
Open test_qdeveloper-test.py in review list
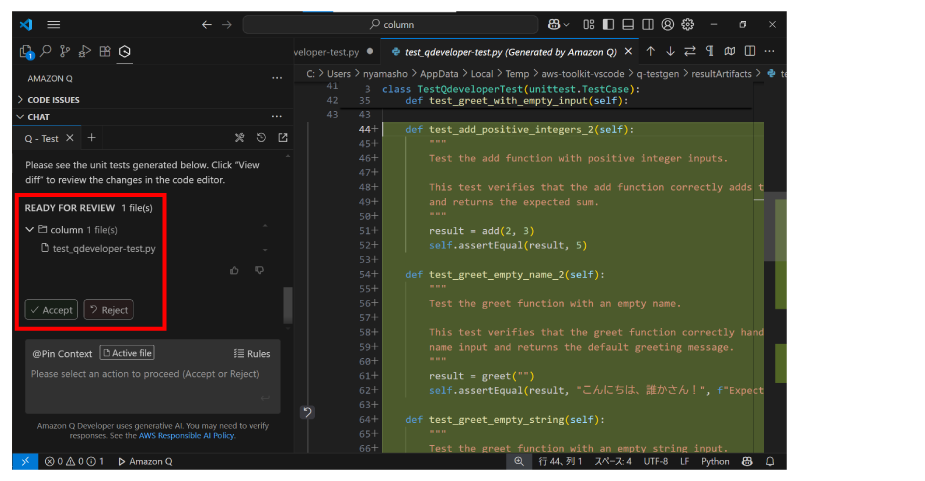(99, 248)
